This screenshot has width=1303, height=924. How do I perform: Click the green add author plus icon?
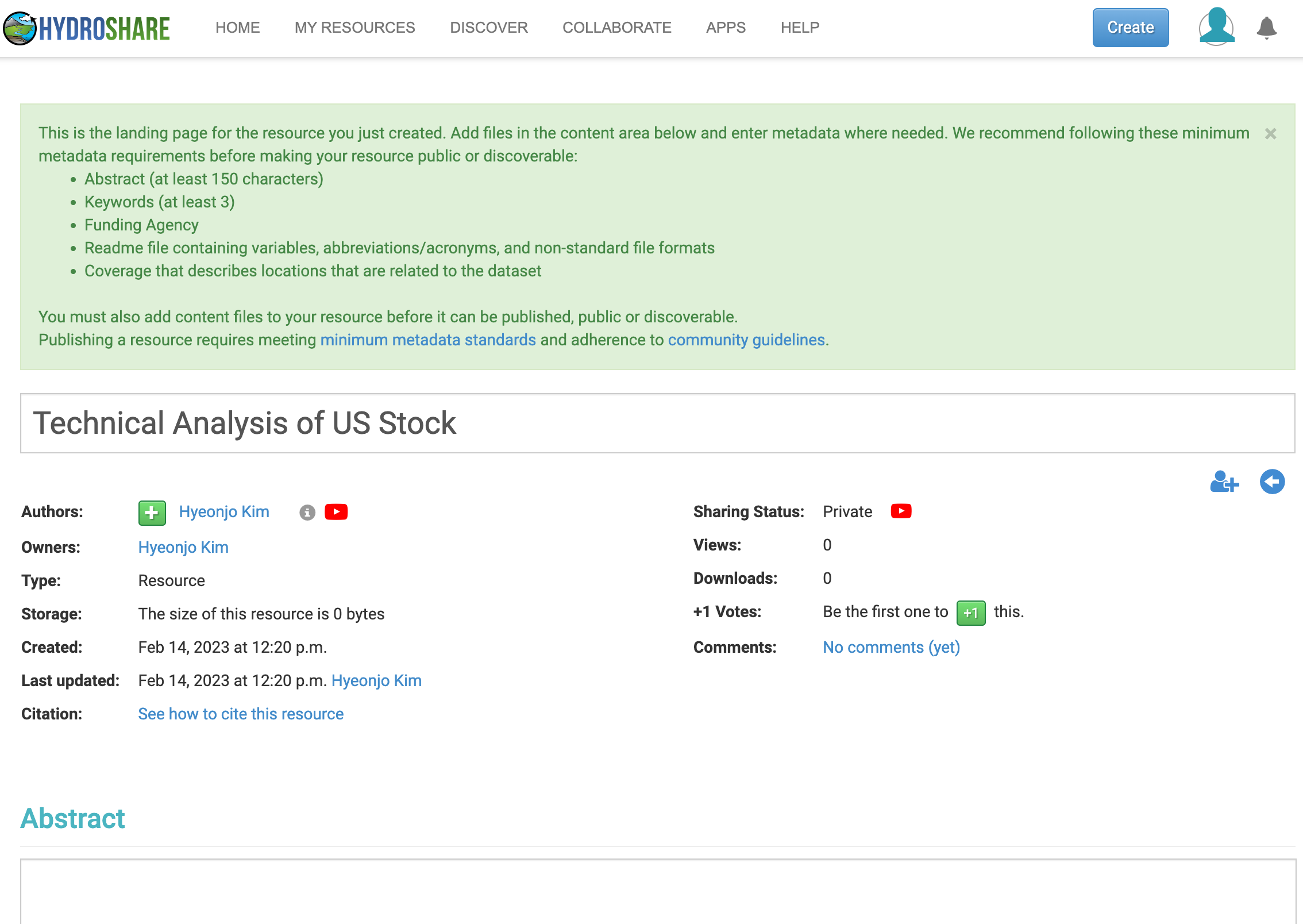tap(152, 513)
